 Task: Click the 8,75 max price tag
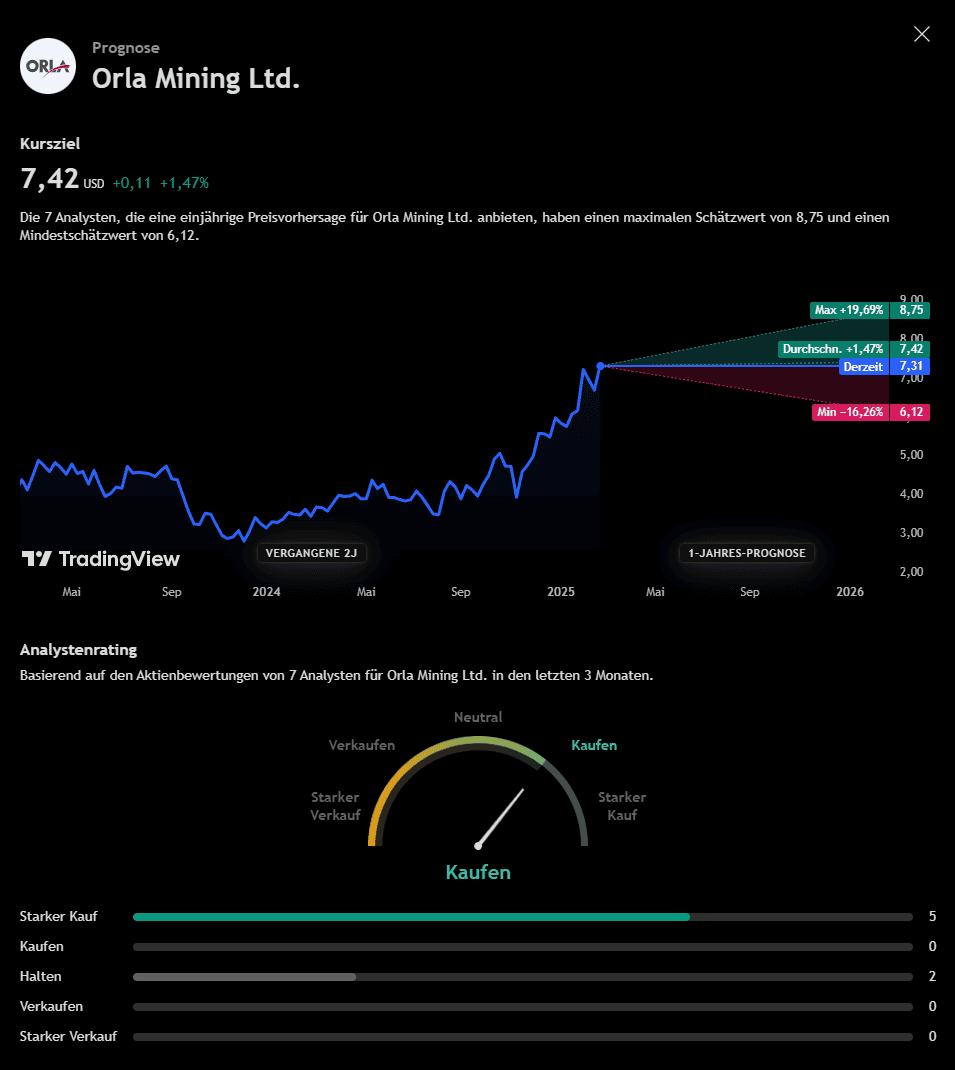point(911,310)
